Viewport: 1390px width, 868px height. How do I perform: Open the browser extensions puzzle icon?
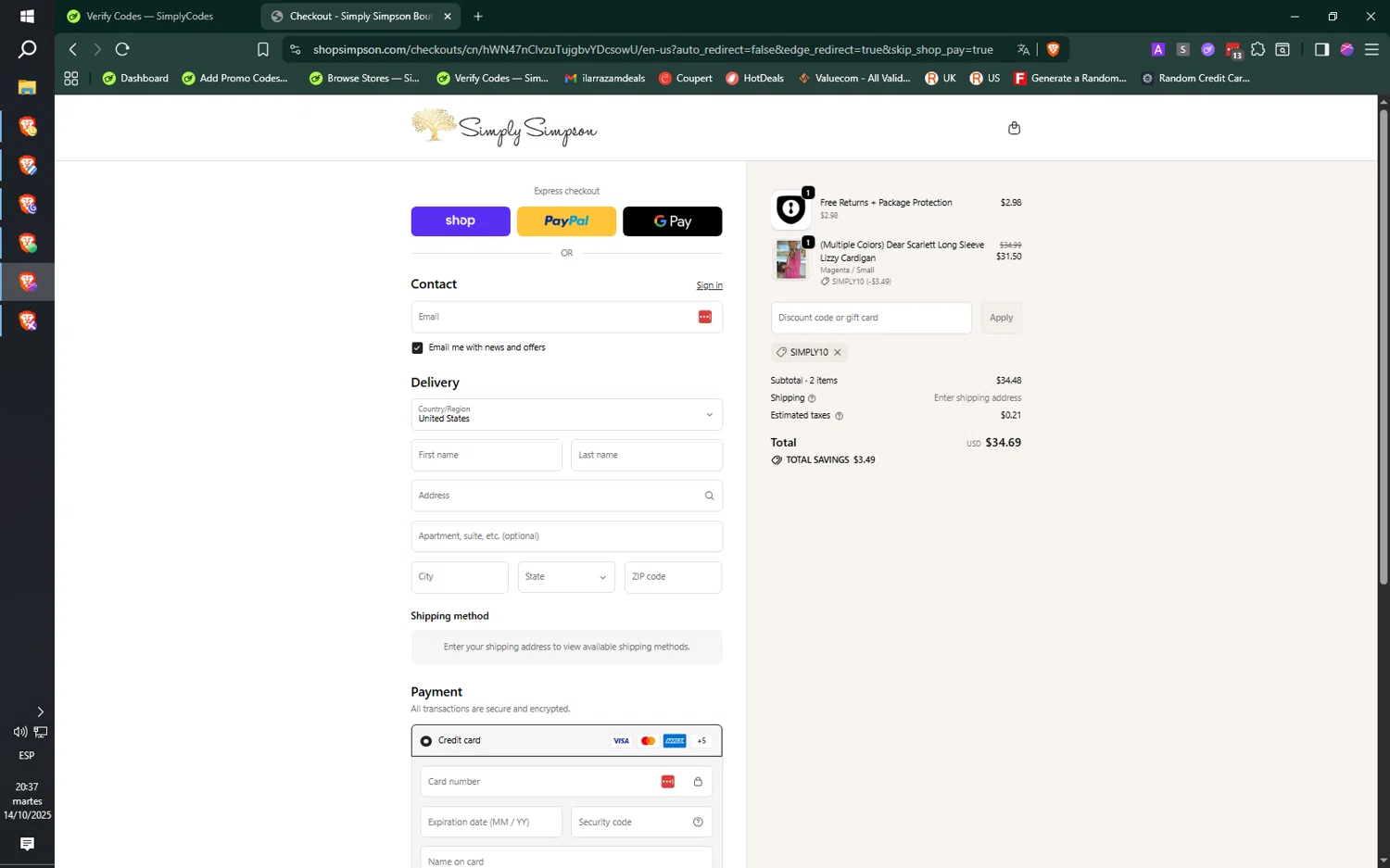pos(1257,49)
